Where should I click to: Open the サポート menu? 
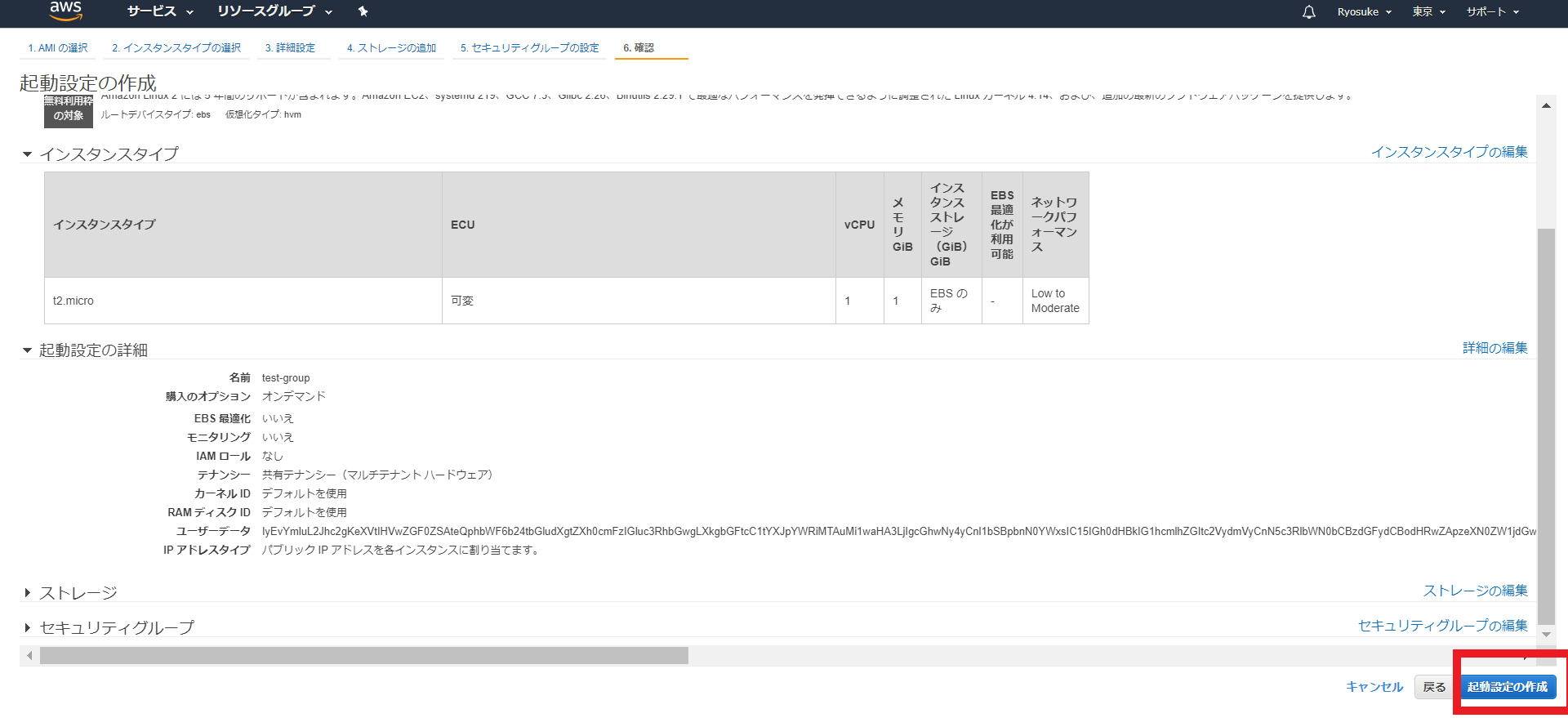(1492, 11)
